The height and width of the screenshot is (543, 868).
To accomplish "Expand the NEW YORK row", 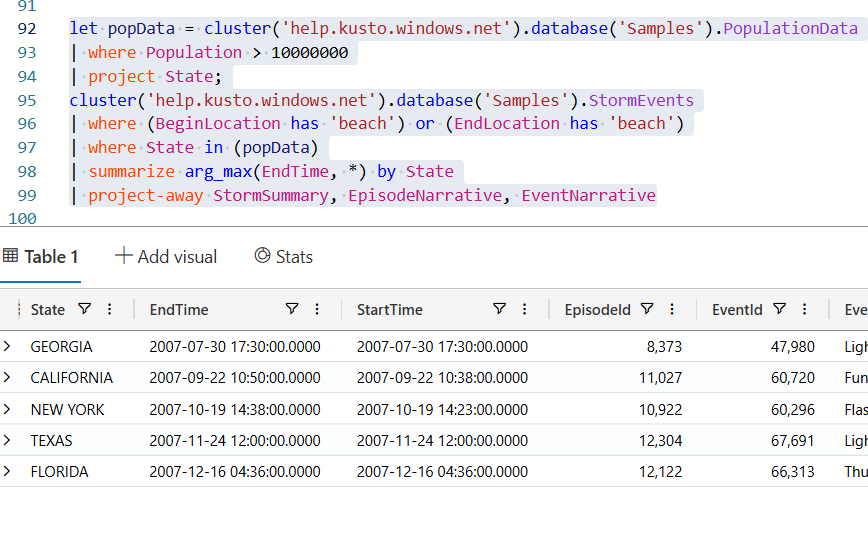I will [8, 409].
